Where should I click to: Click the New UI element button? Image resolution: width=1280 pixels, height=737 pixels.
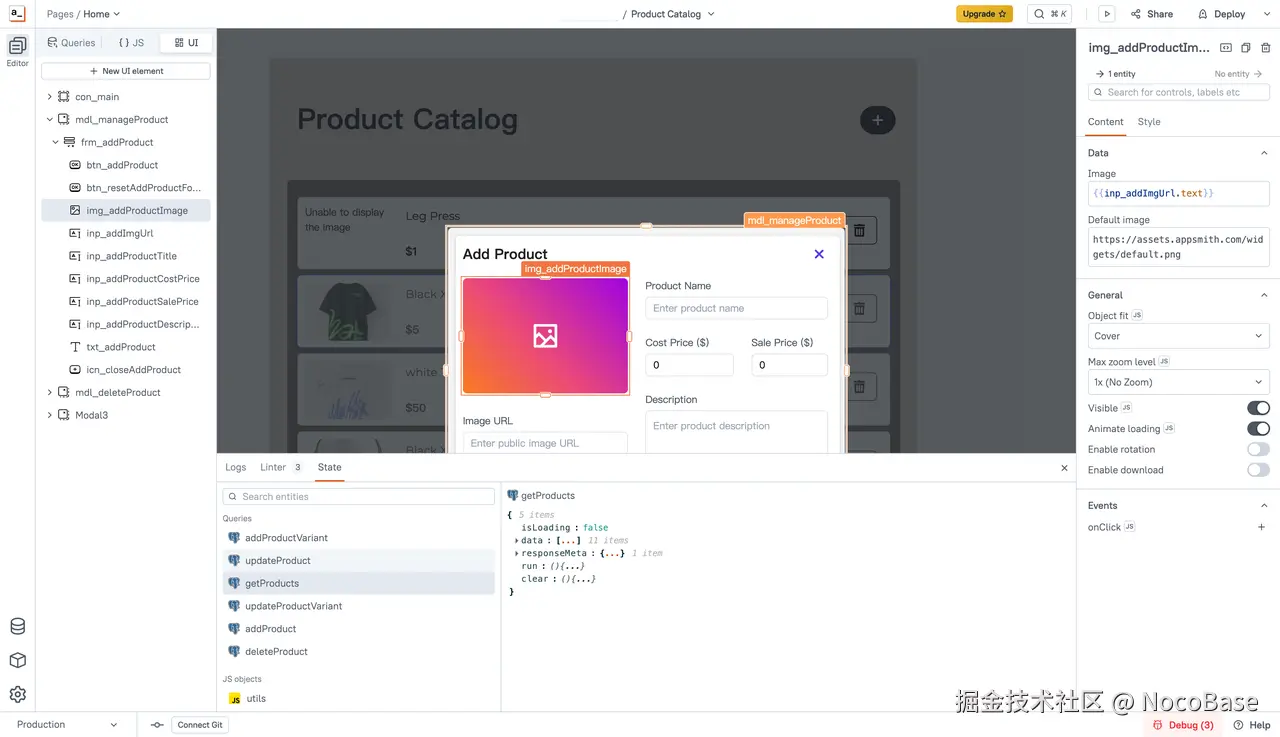[x=126, y=71]
